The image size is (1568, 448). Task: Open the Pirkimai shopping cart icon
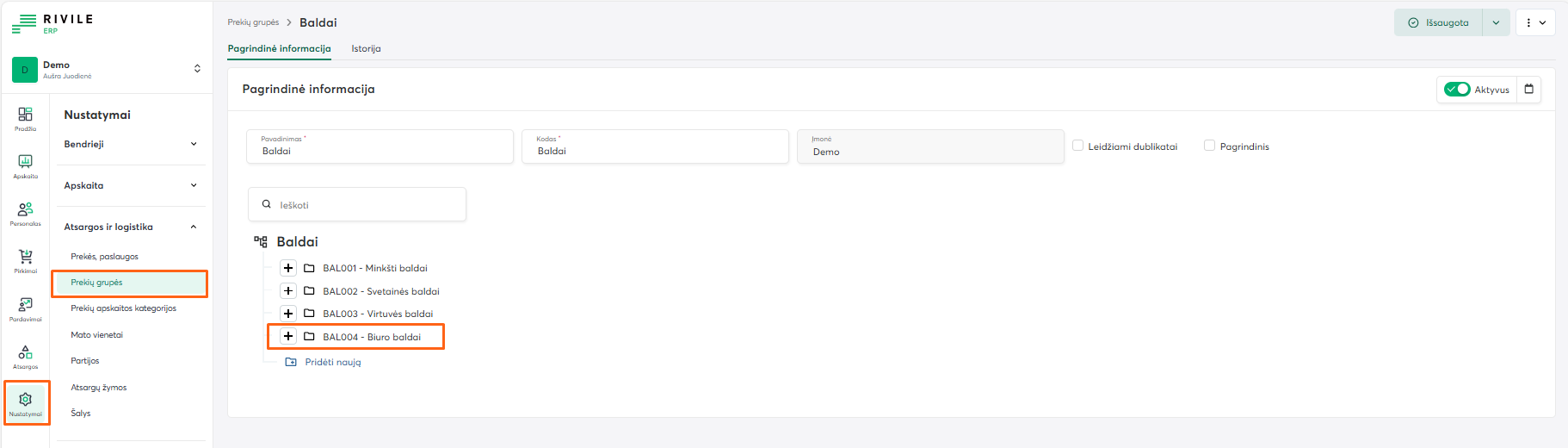(26, 259)
